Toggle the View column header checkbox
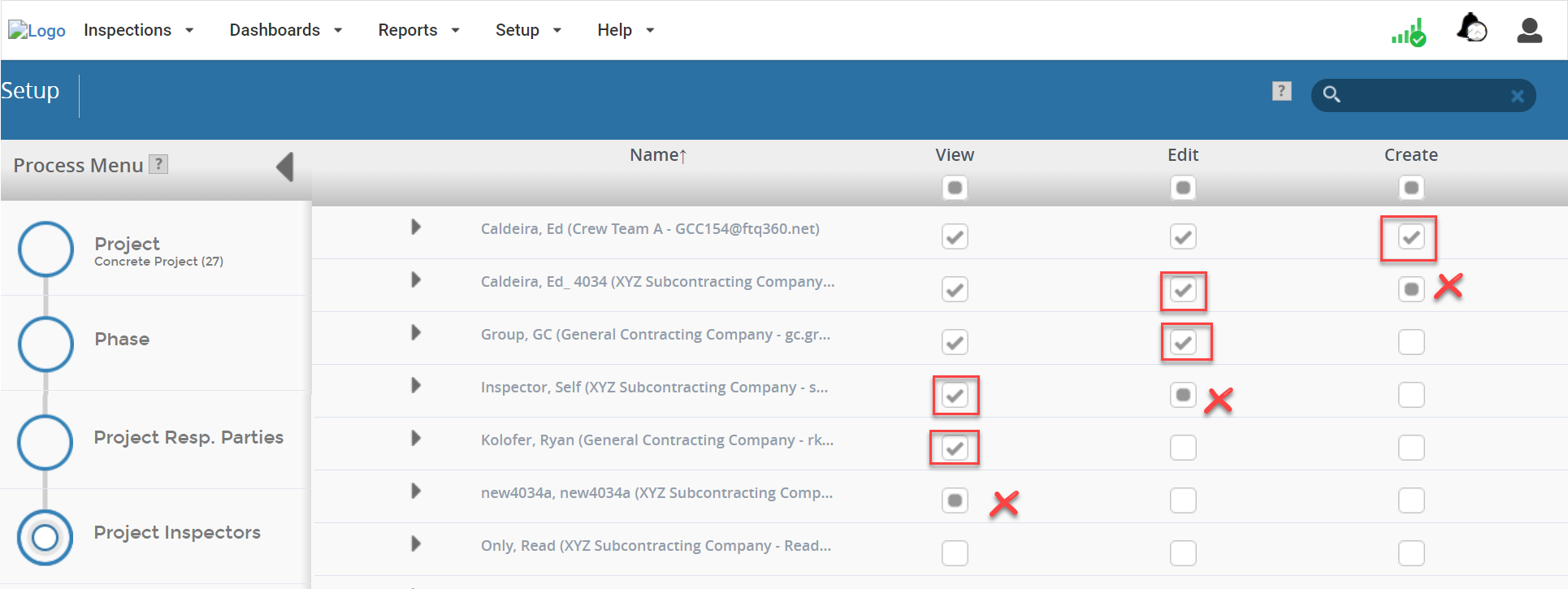1568x589 pixels. pos(955,188)
